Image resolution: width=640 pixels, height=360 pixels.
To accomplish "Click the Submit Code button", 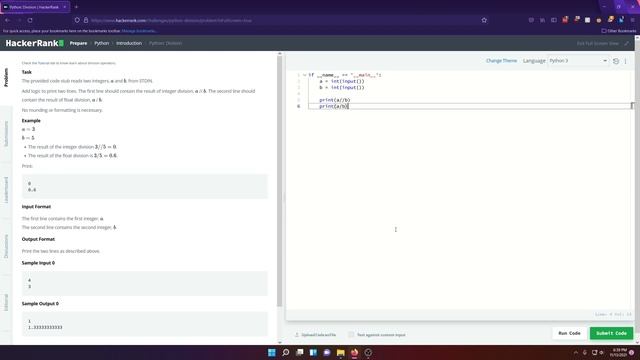I will [611, 333].
